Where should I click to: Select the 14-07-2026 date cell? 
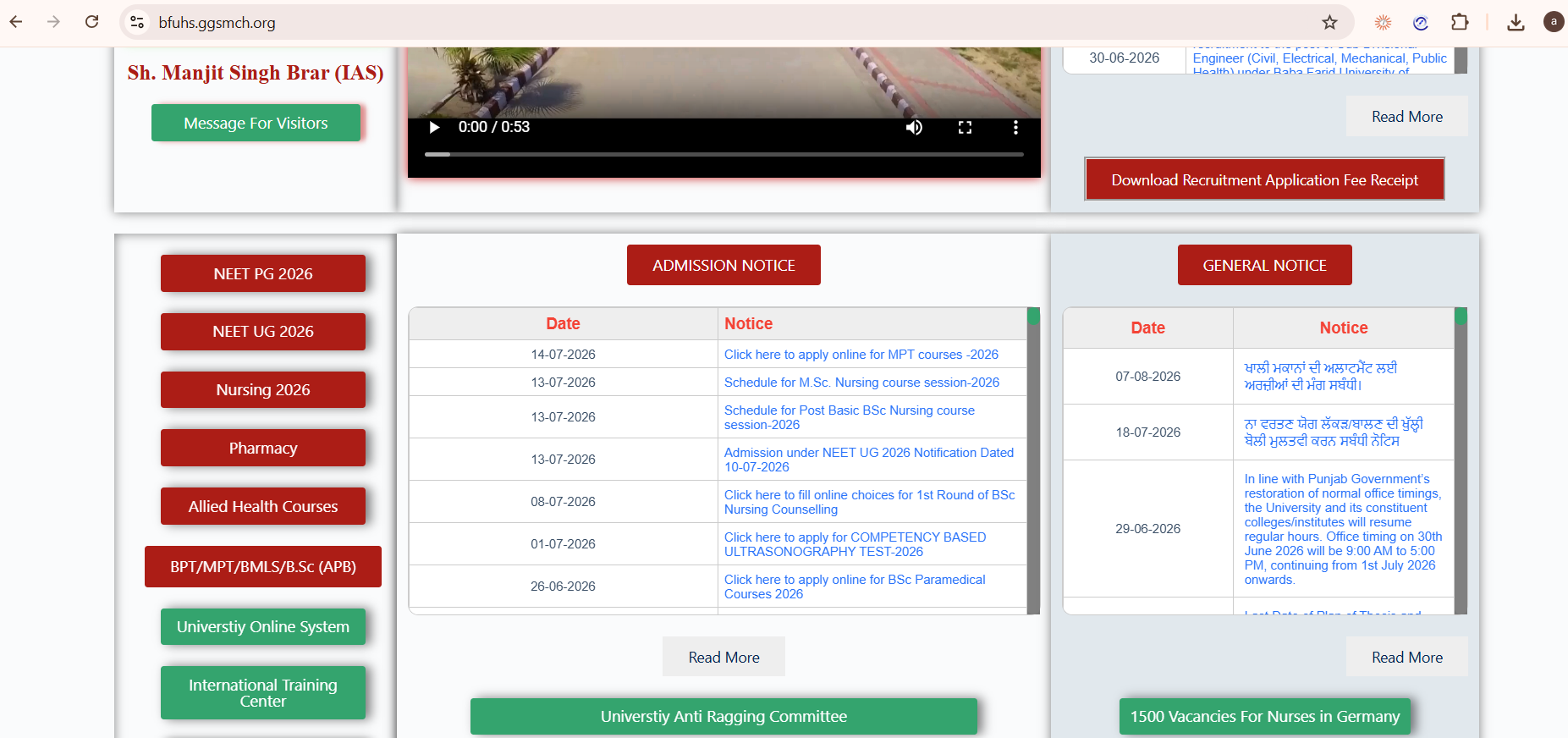(x=563, y=355)
